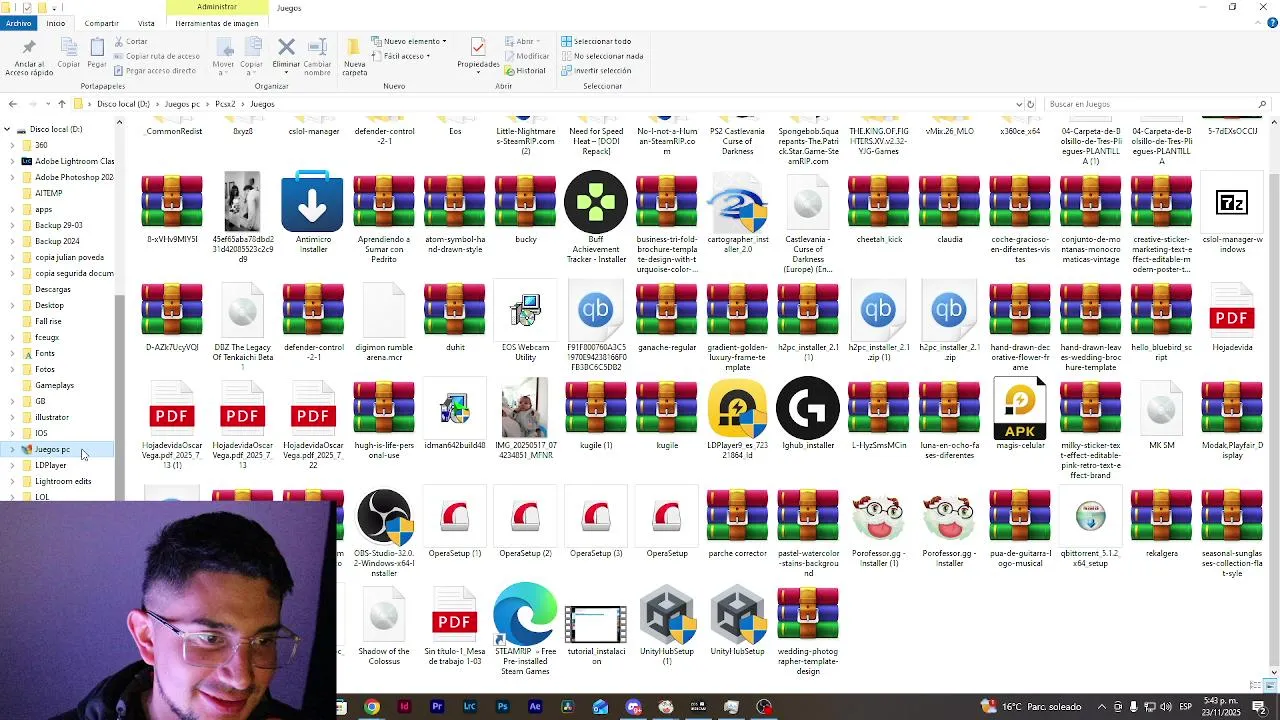The height and width of the screenshot is (720, 1280).
Task: Open After Effects from the taskbar
Action: tap(535, 707)
